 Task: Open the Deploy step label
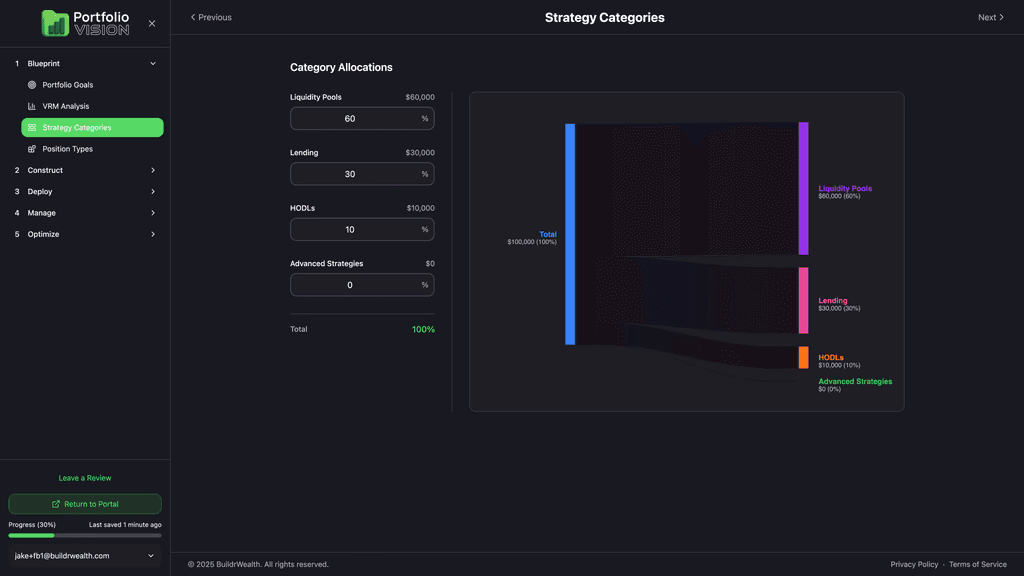pos(40,191)
